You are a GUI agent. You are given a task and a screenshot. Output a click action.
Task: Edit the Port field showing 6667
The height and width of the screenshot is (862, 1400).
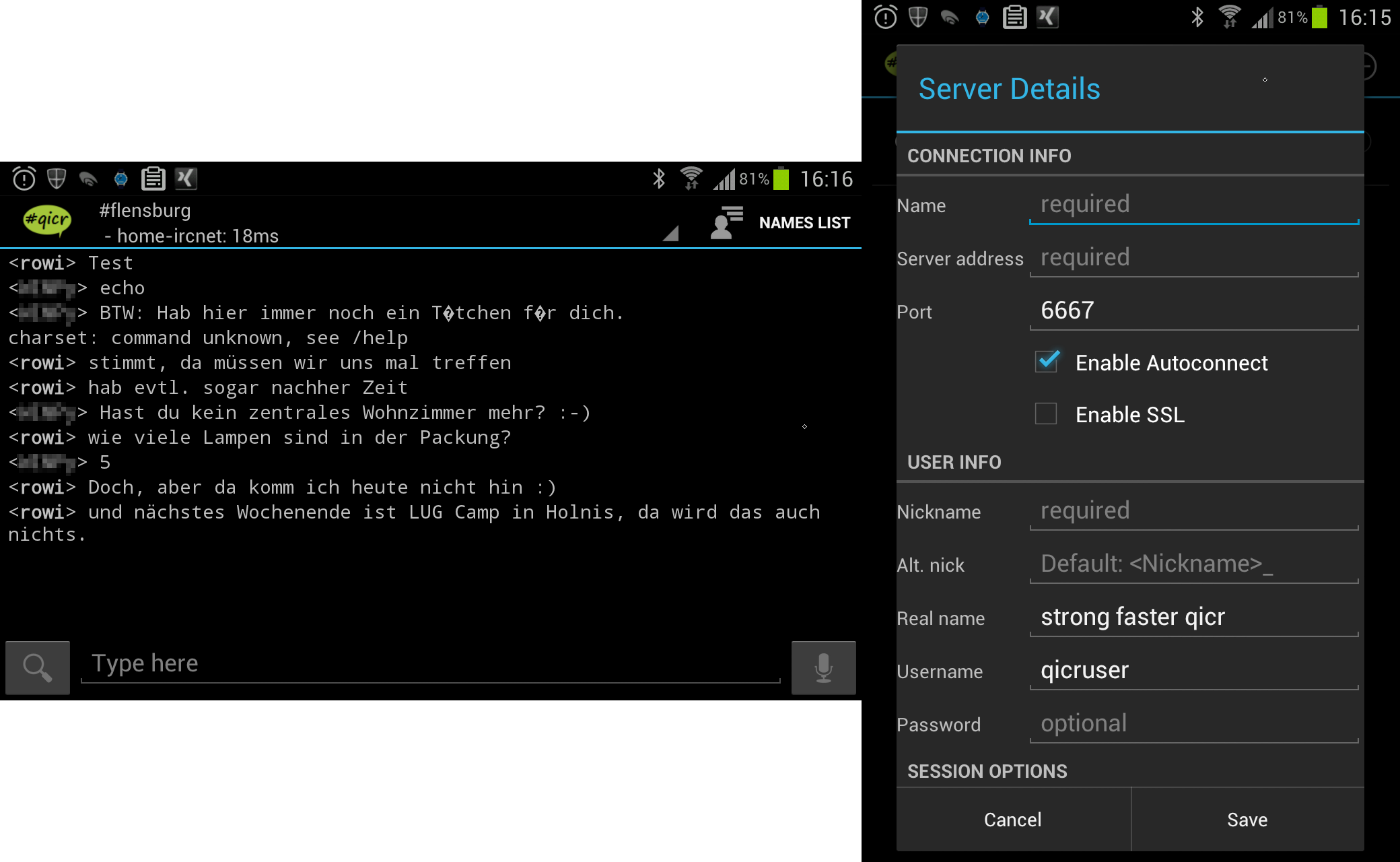[1194, 311]
